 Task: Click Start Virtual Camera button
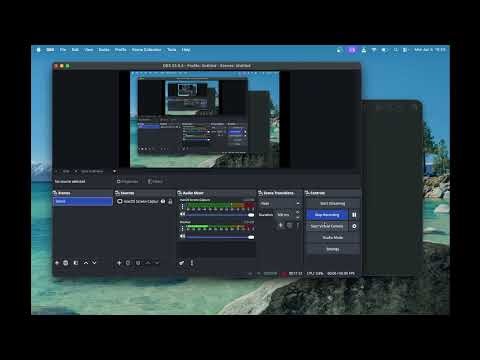(x=327, y=226)
